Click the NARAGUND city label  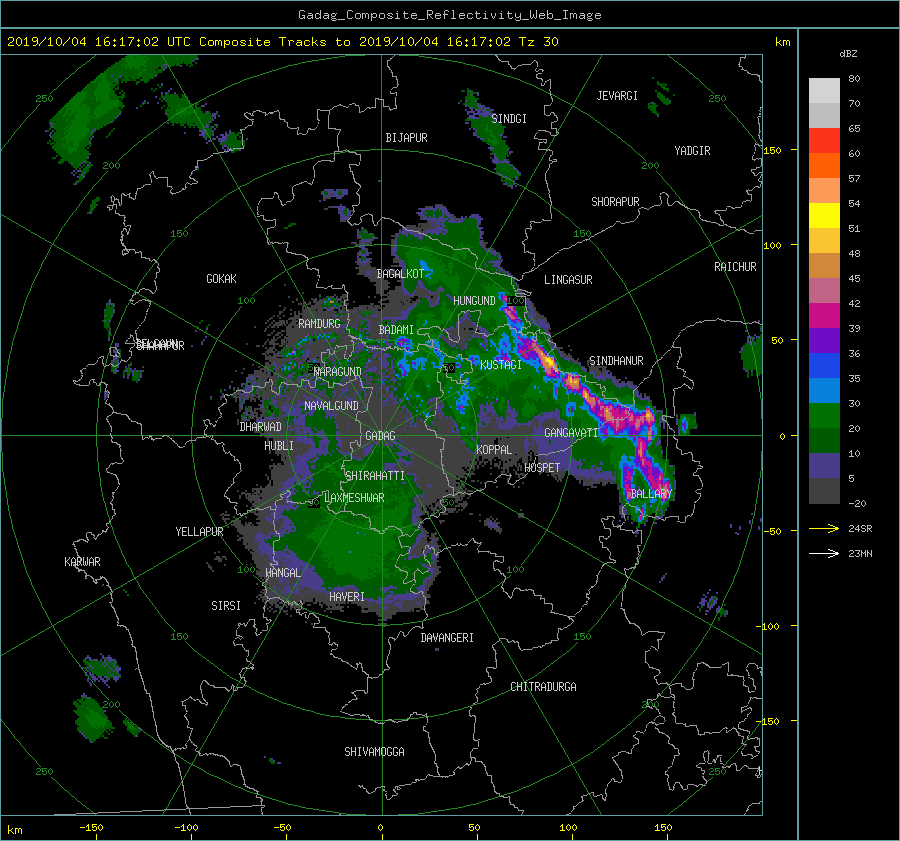click(338, 372)
